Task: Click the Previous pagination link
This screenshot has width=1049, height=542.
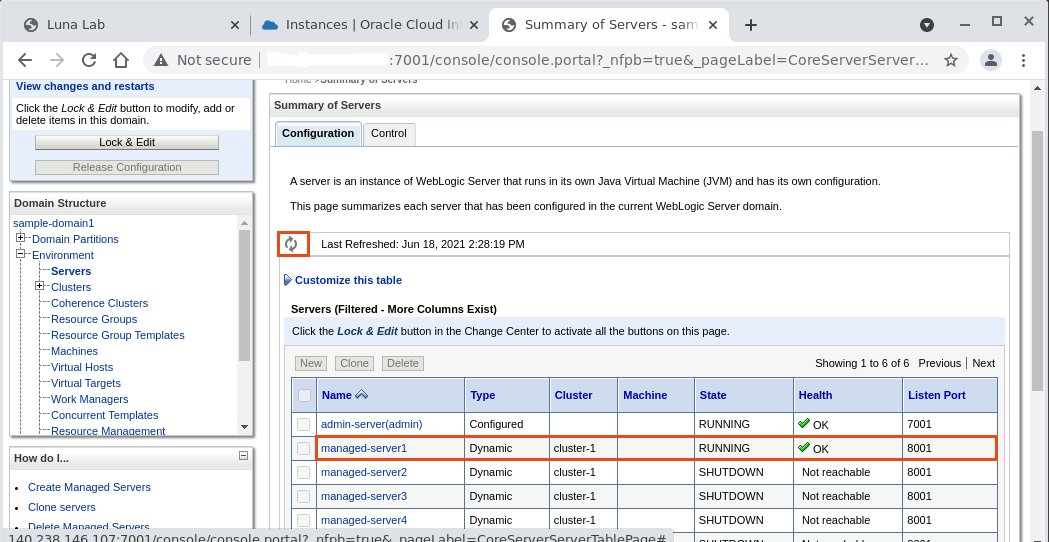Action: pyautogui.click(x=939, y=363)
